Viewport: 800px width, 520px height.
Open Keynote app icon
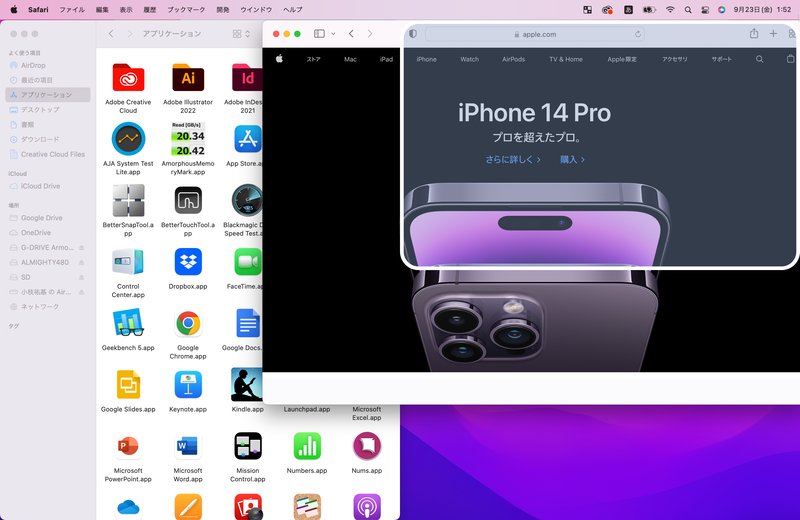(x=188, y=384)
